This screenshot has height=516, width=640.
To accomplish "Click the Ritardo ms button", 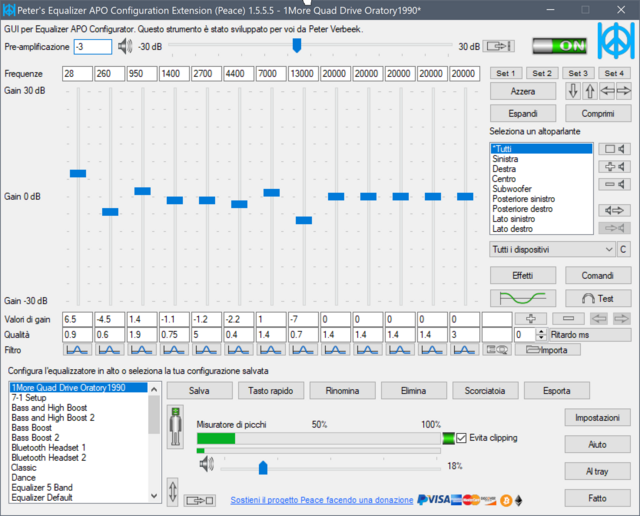I will pyautogui.click(x=590, y=335).
